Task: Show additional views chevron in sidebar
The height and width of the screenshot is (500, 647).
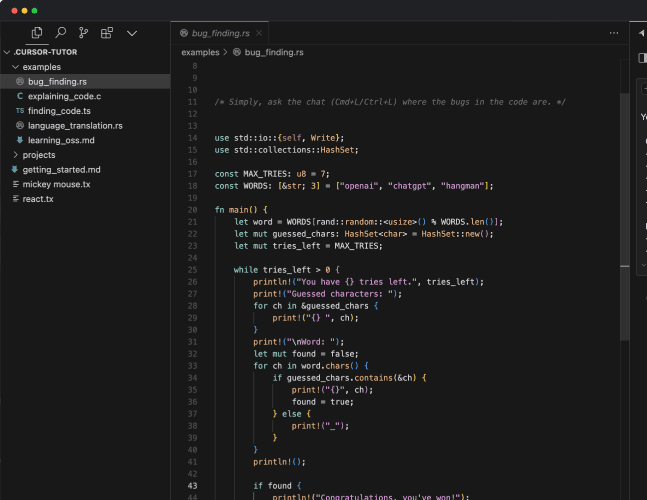Action: pyautogui.click(x=131, y=33)
